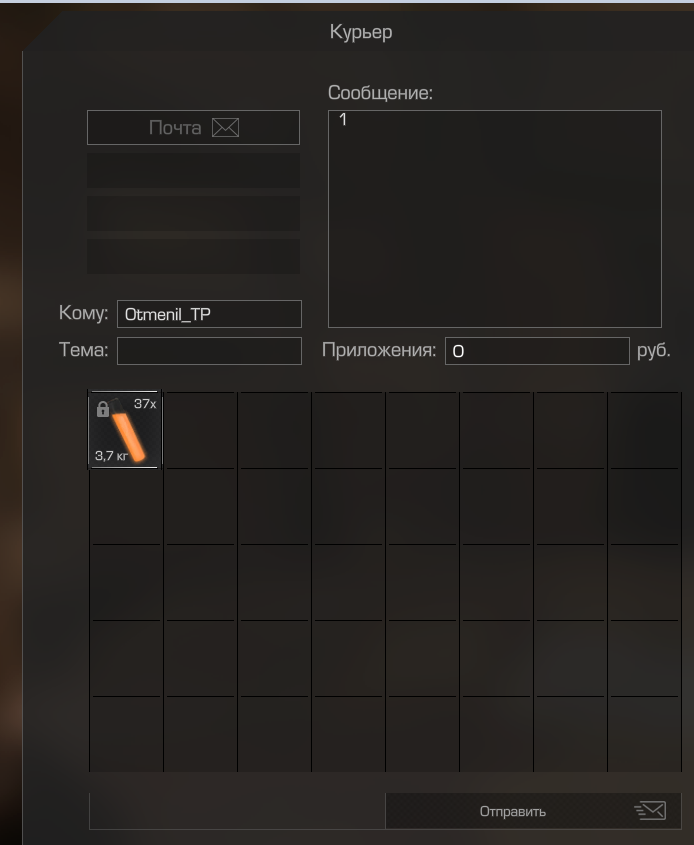Viewport: 694px width, 845px height.
Task: Select the first blank slot under Почта
Action: (193, 170)
